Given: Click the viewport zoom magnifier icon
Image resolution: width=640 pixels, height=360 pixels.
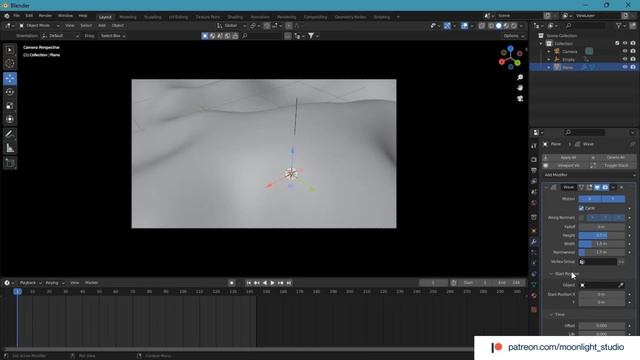Looking at the screenshot, I should tap(520, 77).
